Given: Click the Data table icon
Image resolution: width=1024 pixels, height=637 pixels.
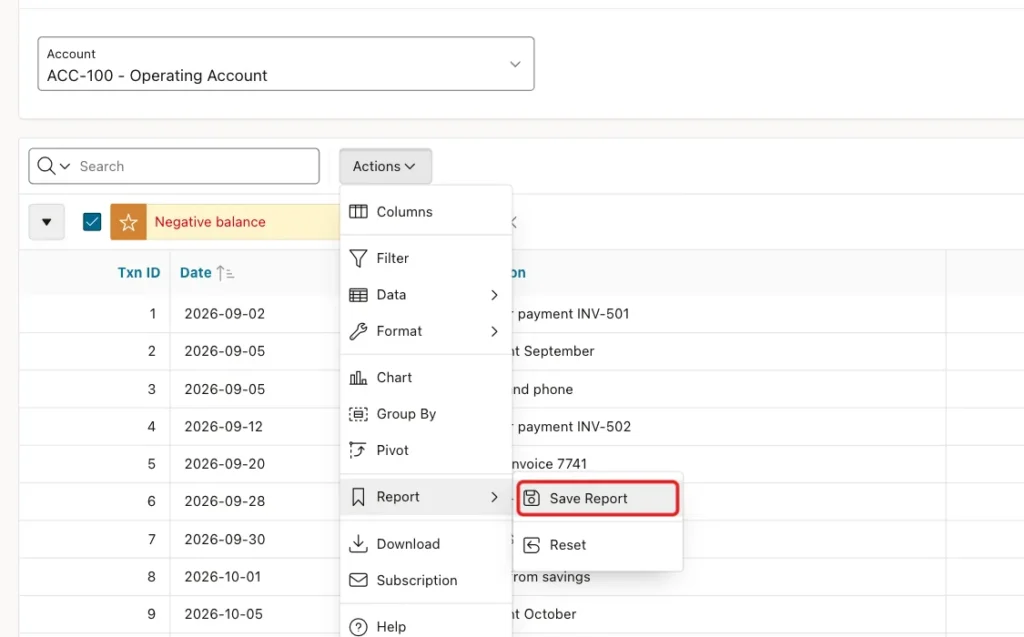Looking at the screenshot, I should click(x=358, y=295).
